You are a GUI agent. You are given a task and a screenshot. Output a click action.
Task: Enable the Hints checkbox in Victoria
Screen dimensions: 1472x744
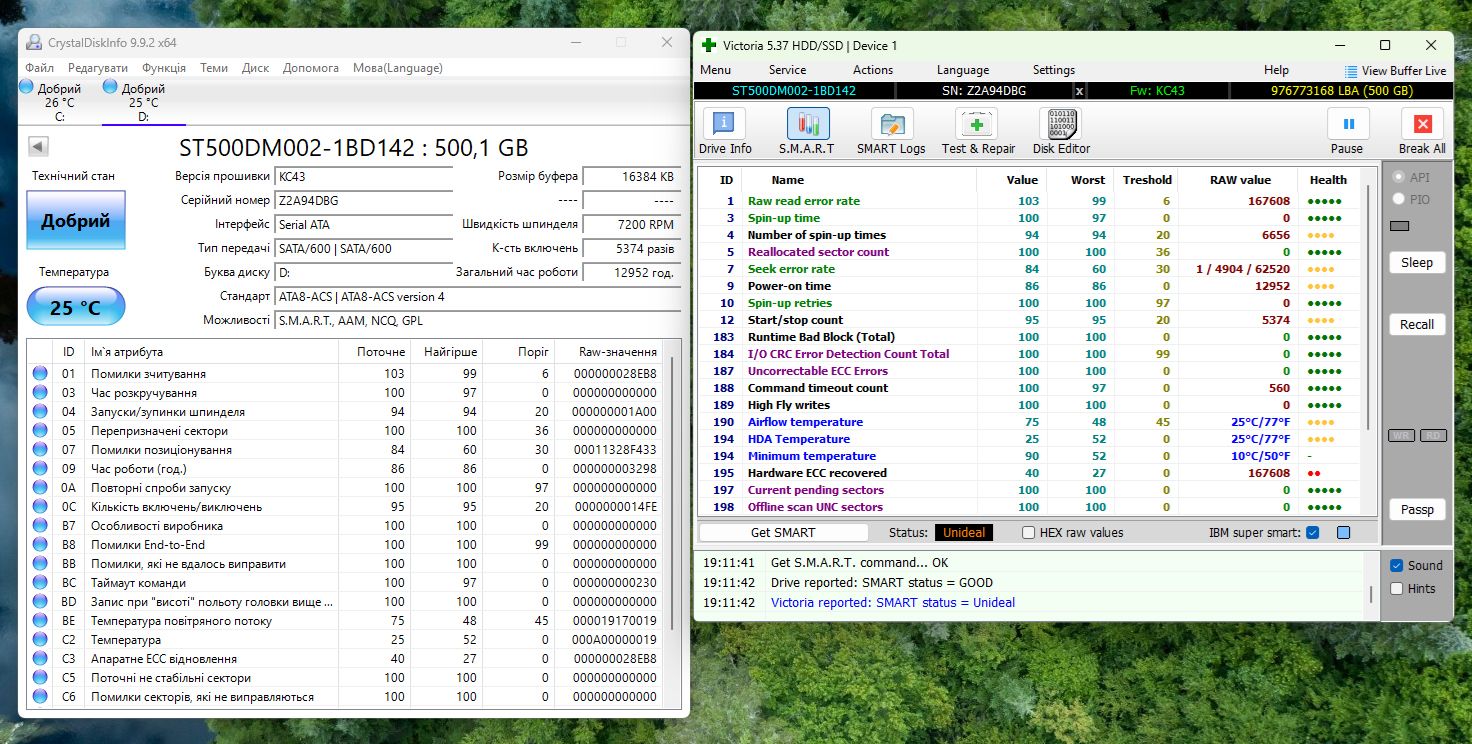pos(1397,589)
